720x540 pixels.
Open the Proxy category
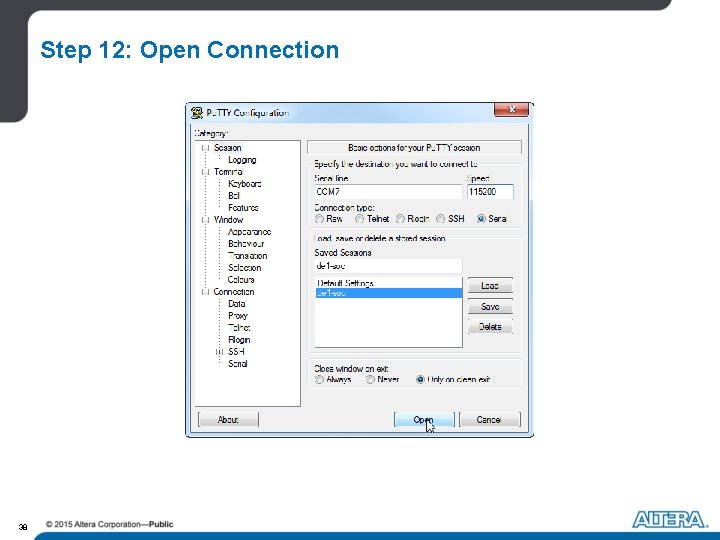238,316
